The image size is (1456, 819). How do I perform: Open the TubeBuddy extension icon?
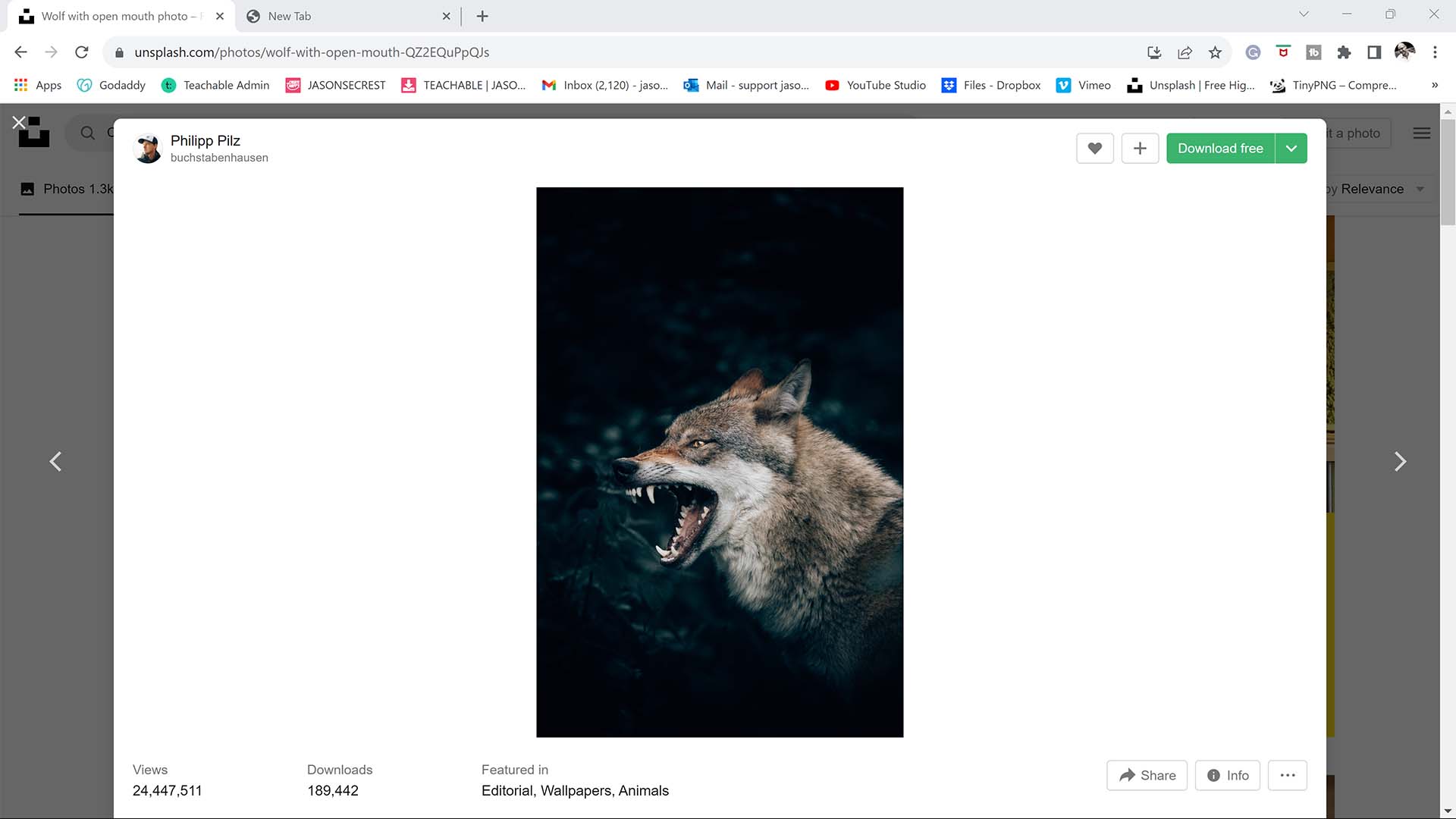tap(1313, 52)
